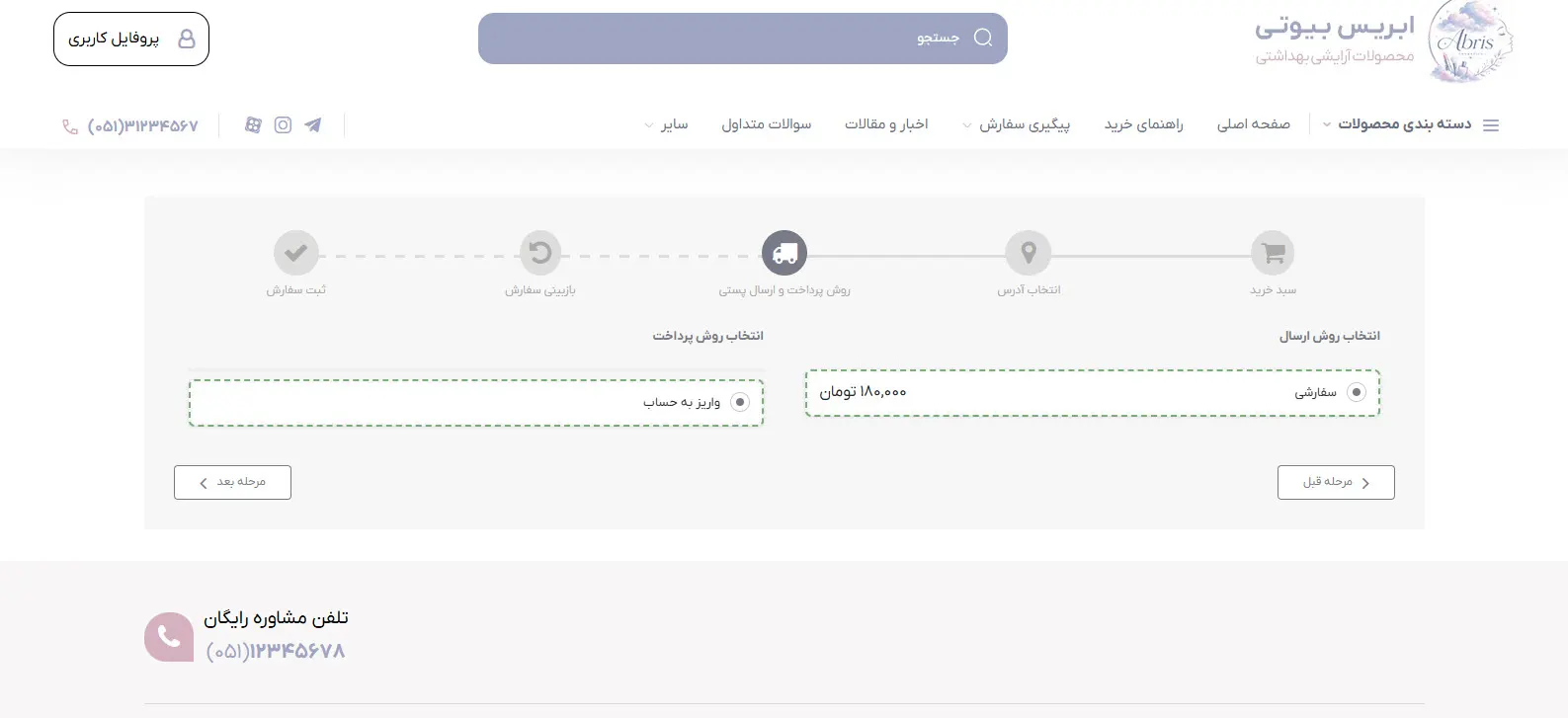The width and height of the screenshot is (1568, 718).
Task: Open the سوالات متداول menu item
Action: [x=766, y=124]
